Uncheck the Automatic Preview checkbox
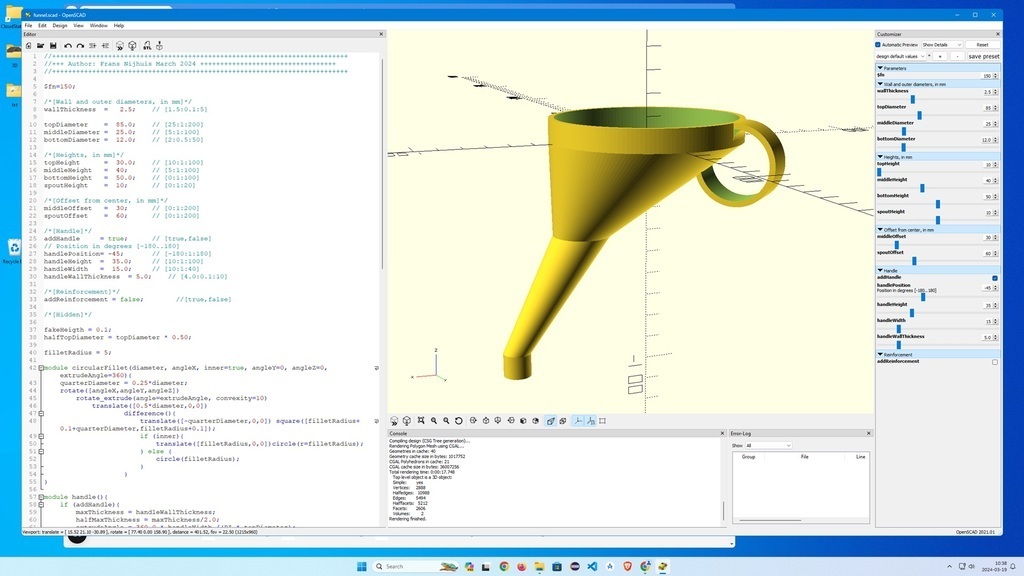This screenshot has width=1024, height=576. 878,44
